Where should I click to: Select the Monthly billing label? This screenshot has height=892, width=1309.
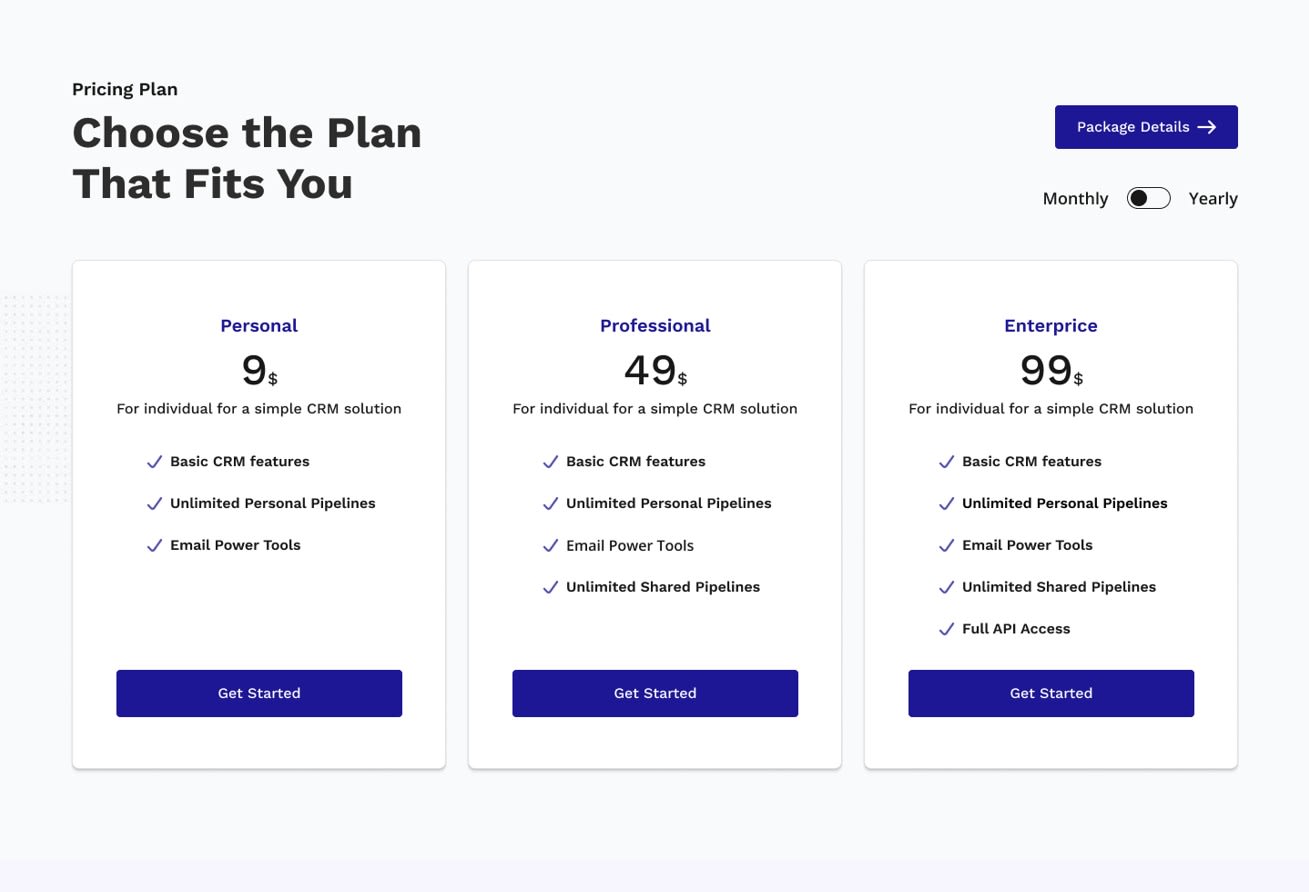click(x=1075, y=199)
